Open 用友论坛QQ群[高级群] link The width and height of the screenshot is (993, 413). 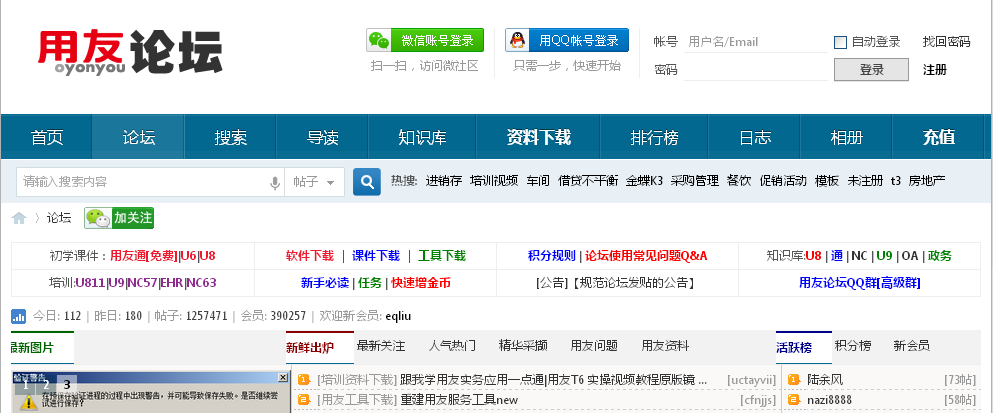(x=860, y=283)
